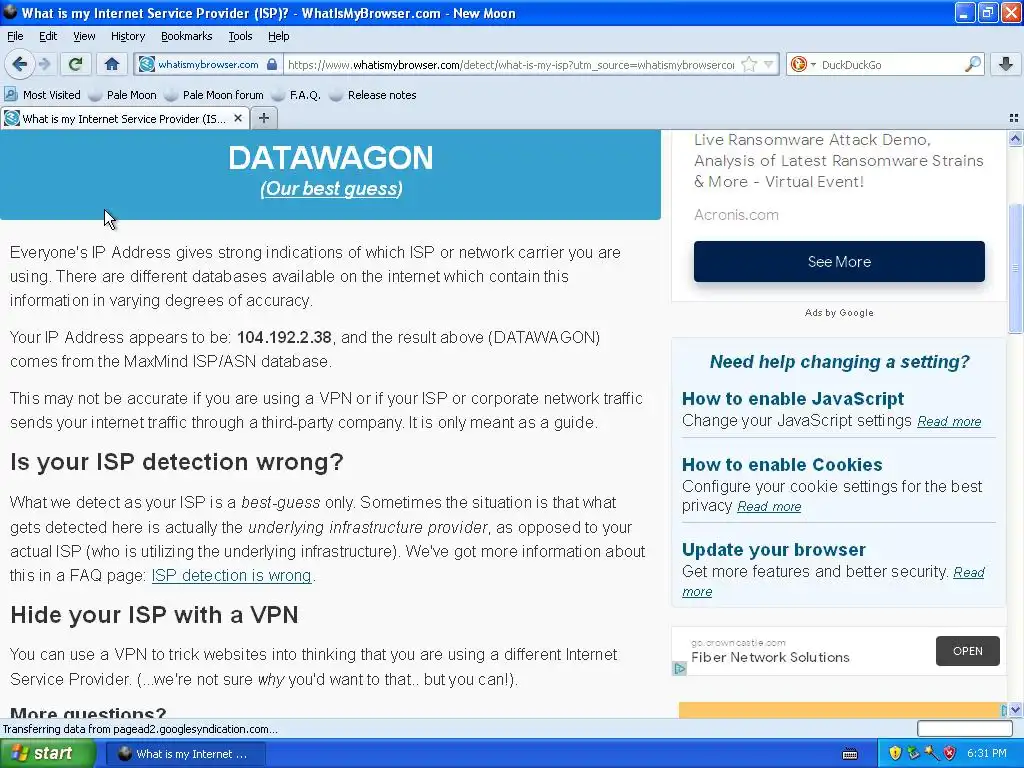This screenshot has height=768, width=1024.
Task: Open Update your browser heading link
Action: [x=774, y=549]
